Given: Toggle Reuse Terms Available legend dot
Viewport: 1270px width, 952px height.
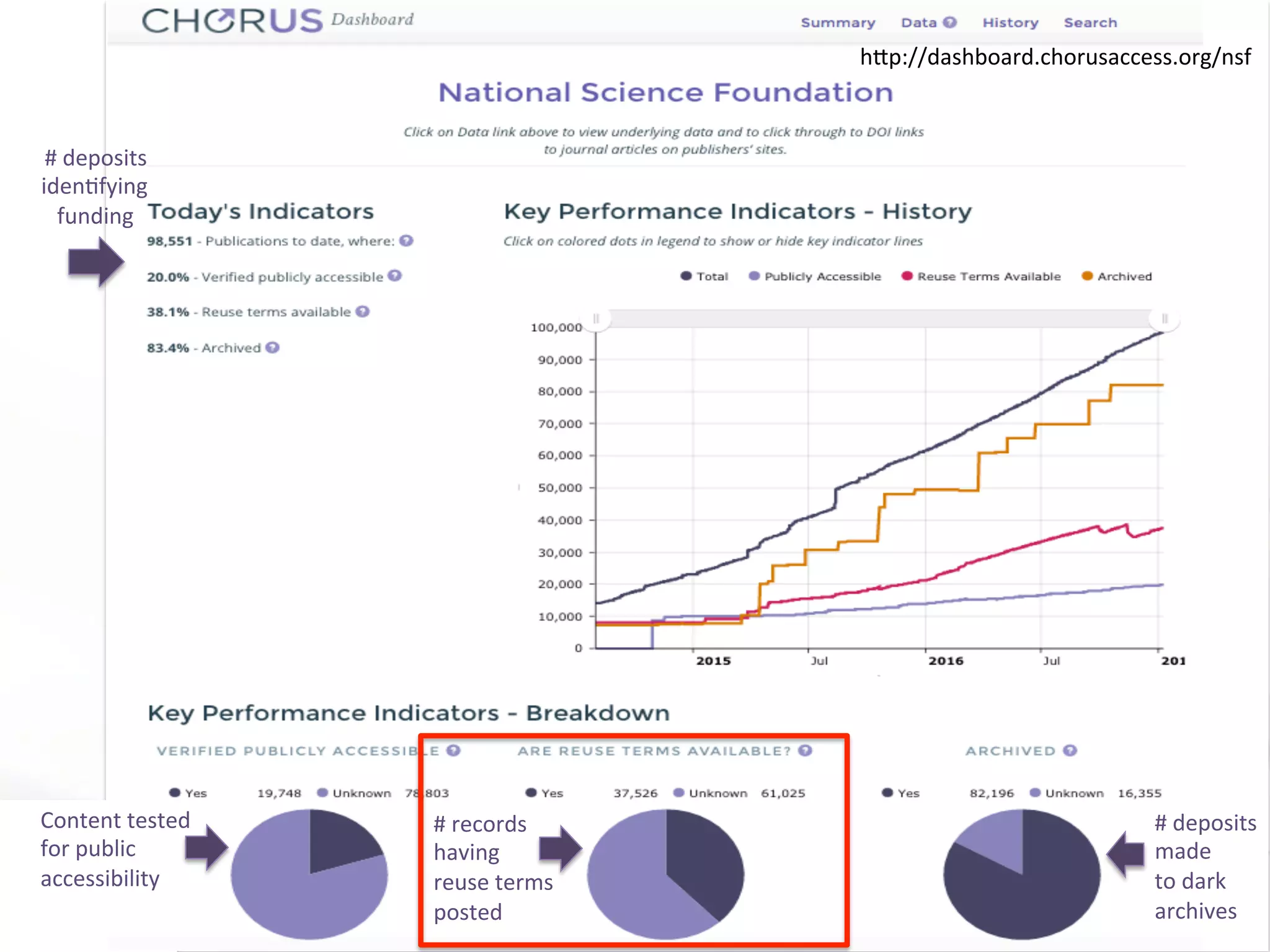Looking at the screenshot, I should coord(907,276).
